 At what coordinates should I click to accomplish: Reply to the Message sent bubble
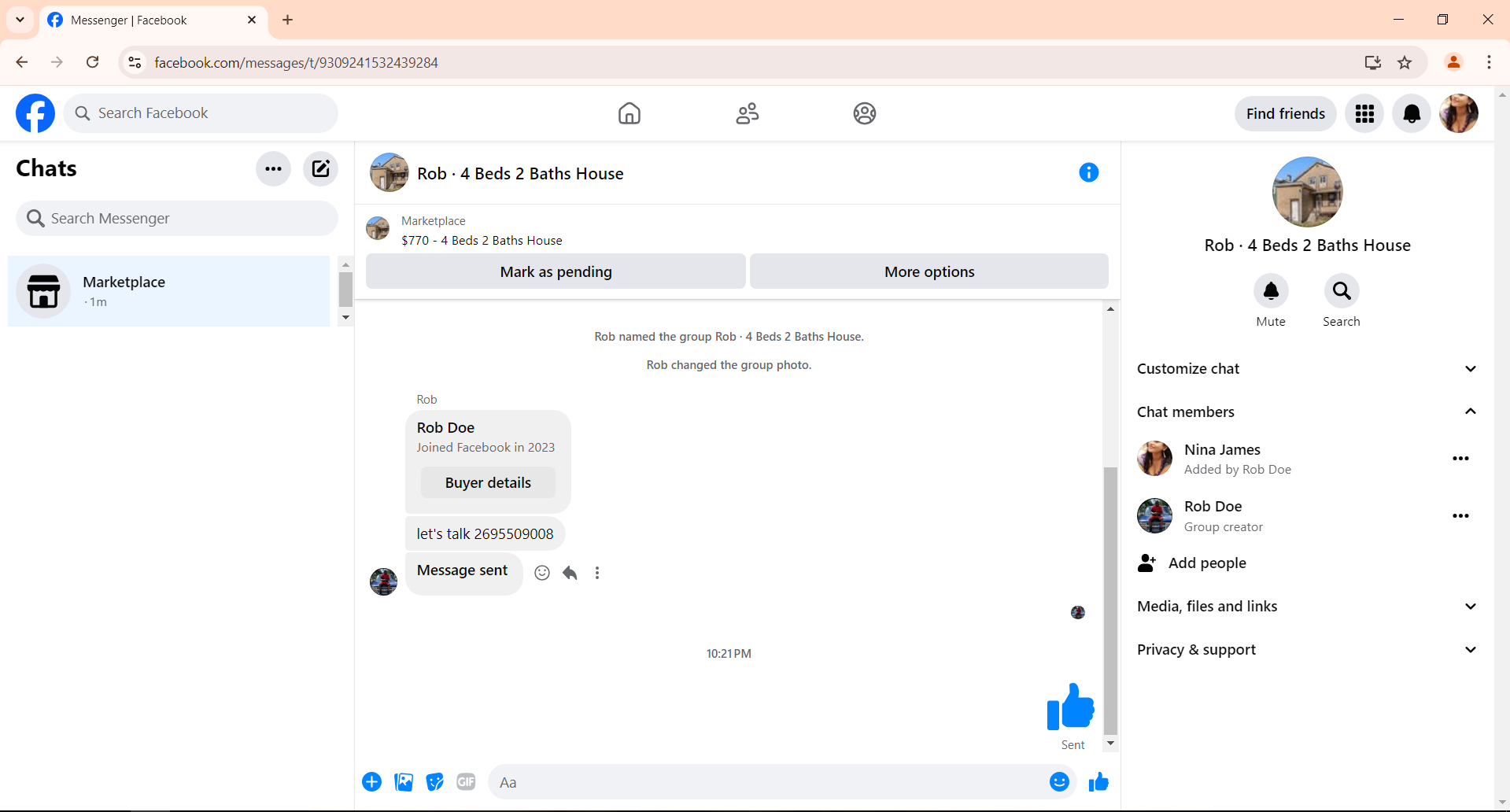[x=570, y=573]
